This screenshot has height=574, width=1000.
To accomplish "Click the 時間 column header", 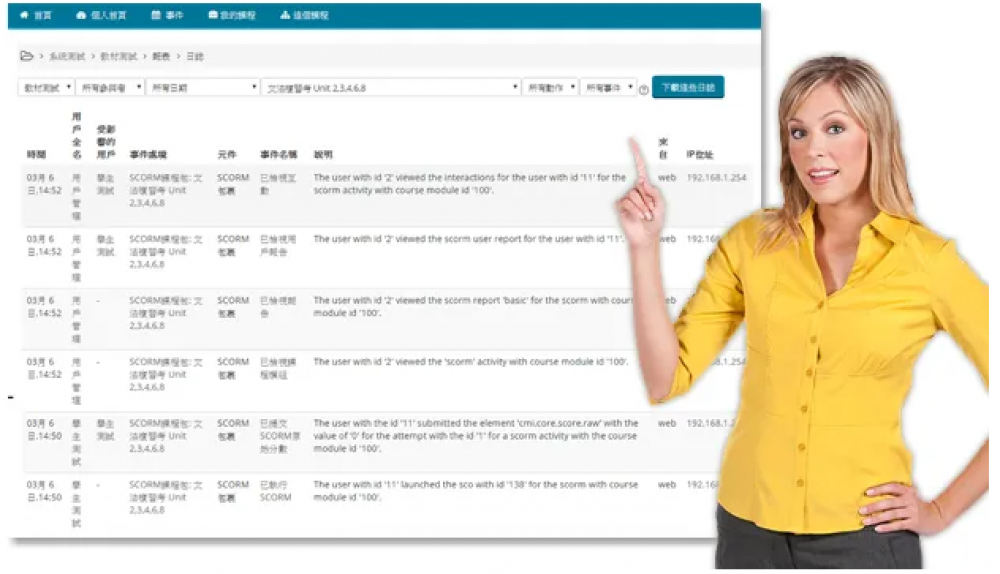I will tap(36, 155).
